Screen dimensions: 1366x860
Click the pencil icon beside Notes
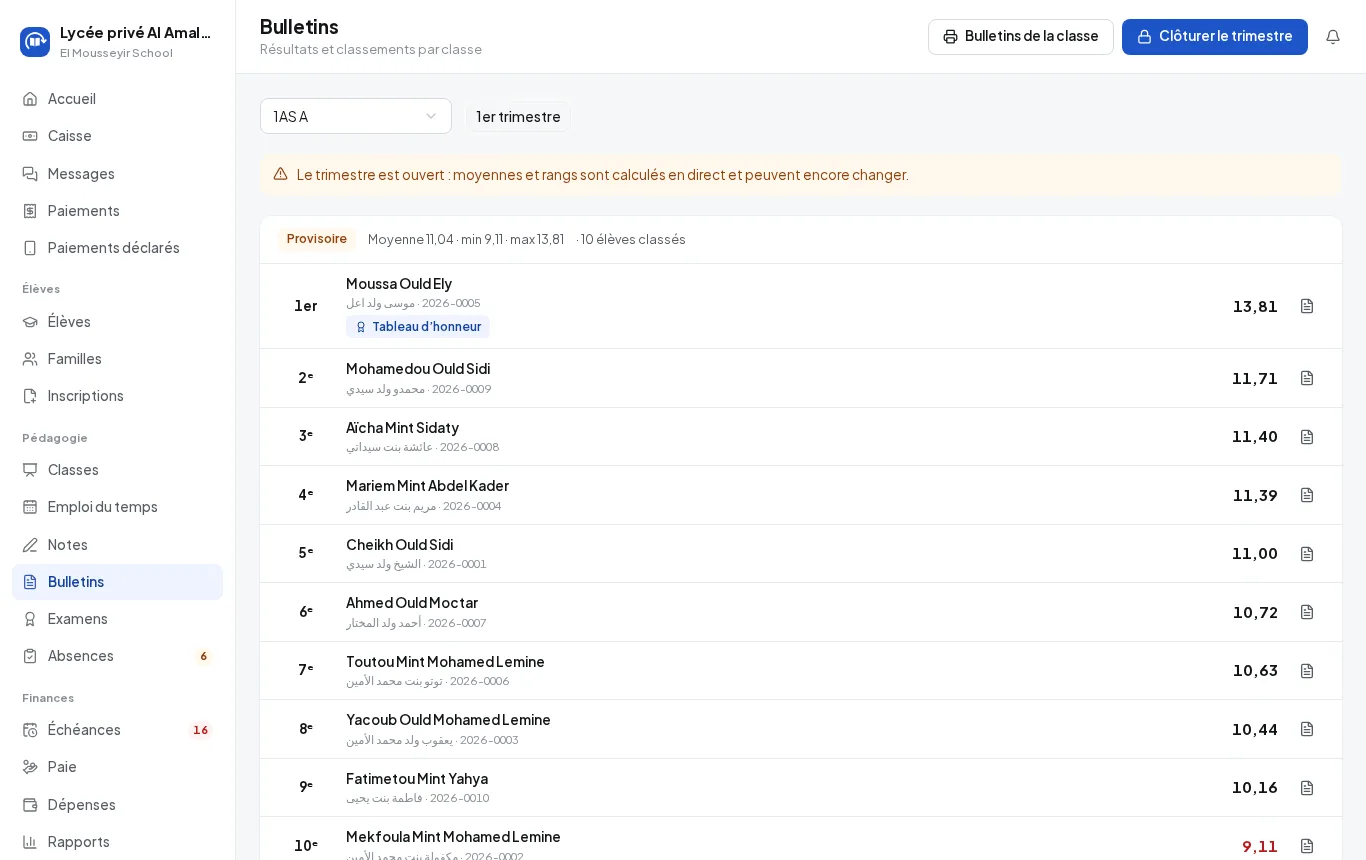[x=30, y=545]
